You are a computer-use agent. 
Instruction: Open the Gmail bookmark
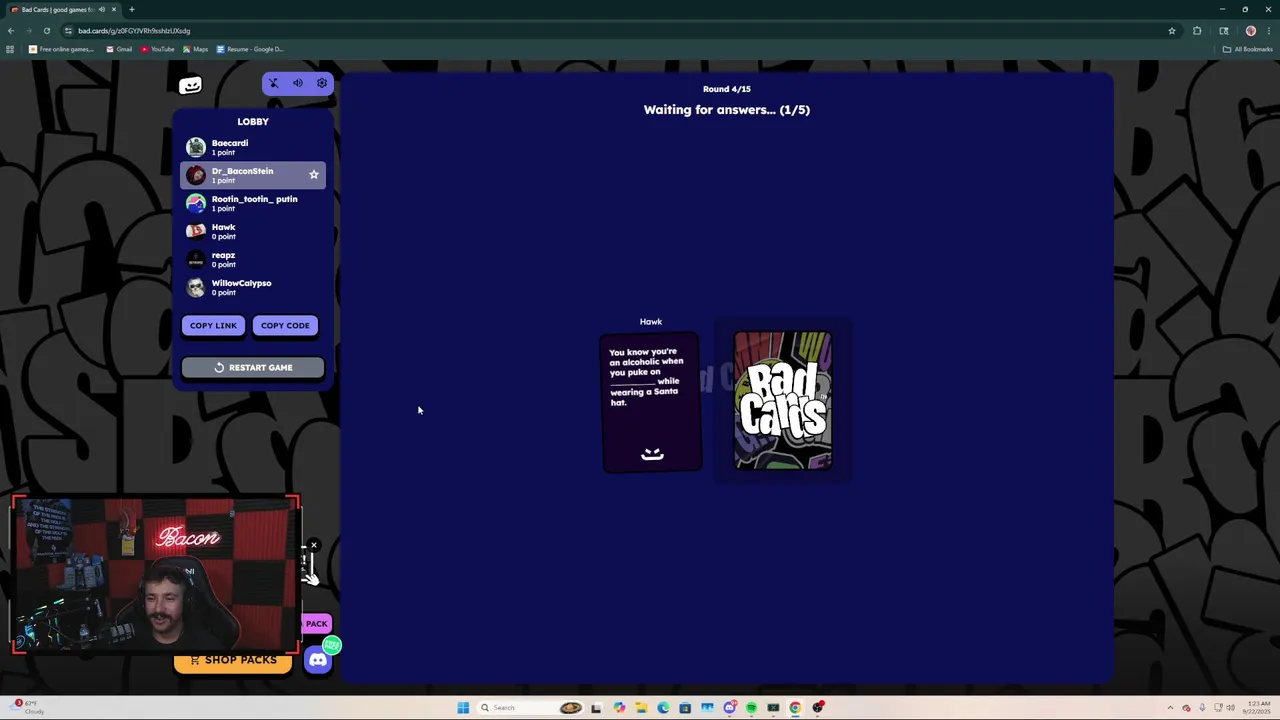click(119, 49)
